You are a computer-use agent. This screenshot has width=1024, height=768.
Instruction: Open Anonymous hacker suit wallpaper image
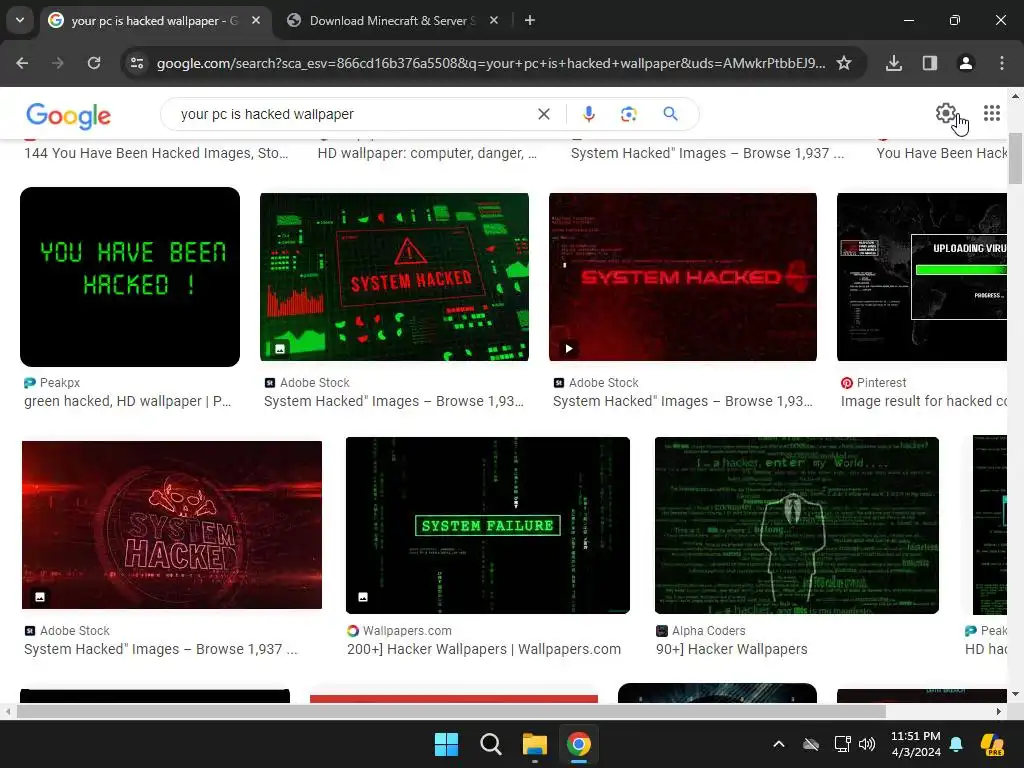797,525
